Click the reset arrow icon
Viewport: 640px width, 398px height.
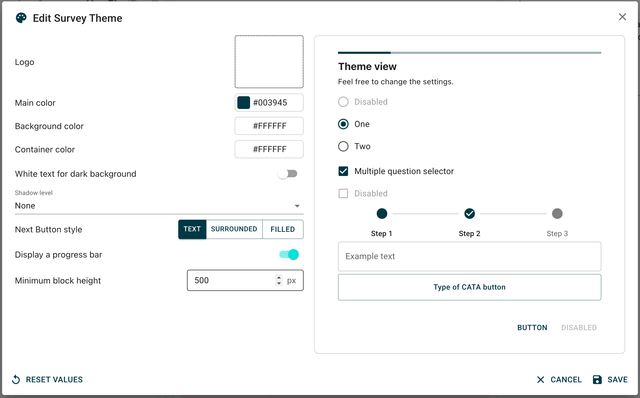tap(16, 380)
